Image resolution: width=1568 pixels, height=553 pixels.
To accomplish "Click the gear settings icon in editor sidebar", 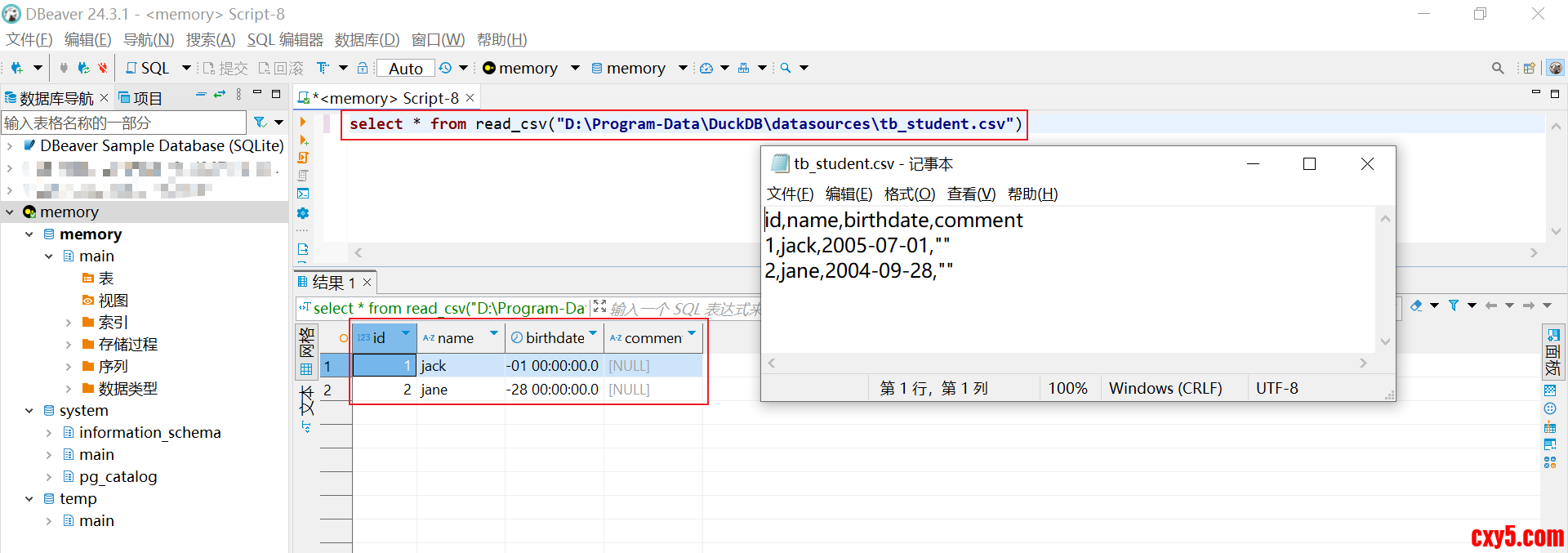I will click(x=303, y=213).
